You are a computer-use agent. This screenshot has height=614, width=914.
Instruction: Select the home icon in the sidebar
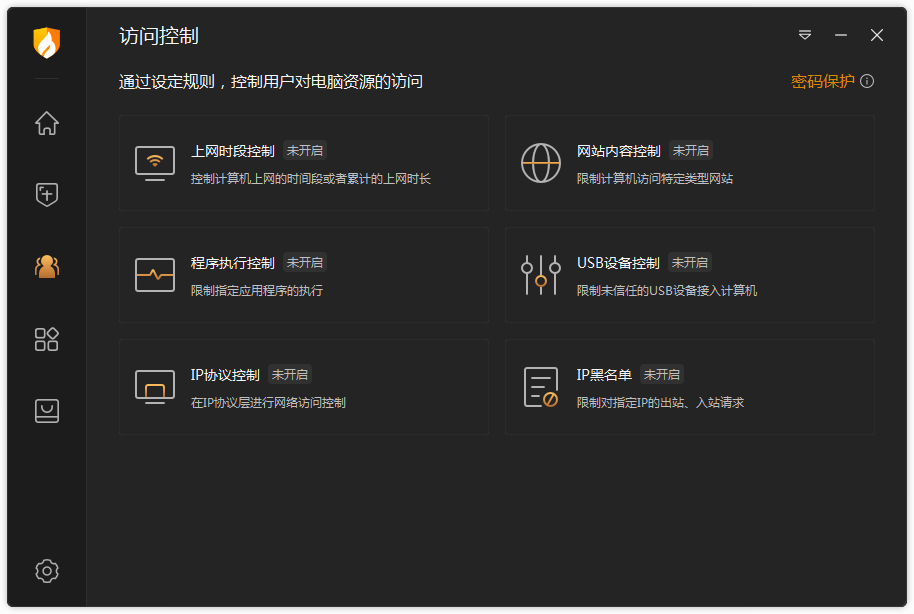(x=45, y=123)
